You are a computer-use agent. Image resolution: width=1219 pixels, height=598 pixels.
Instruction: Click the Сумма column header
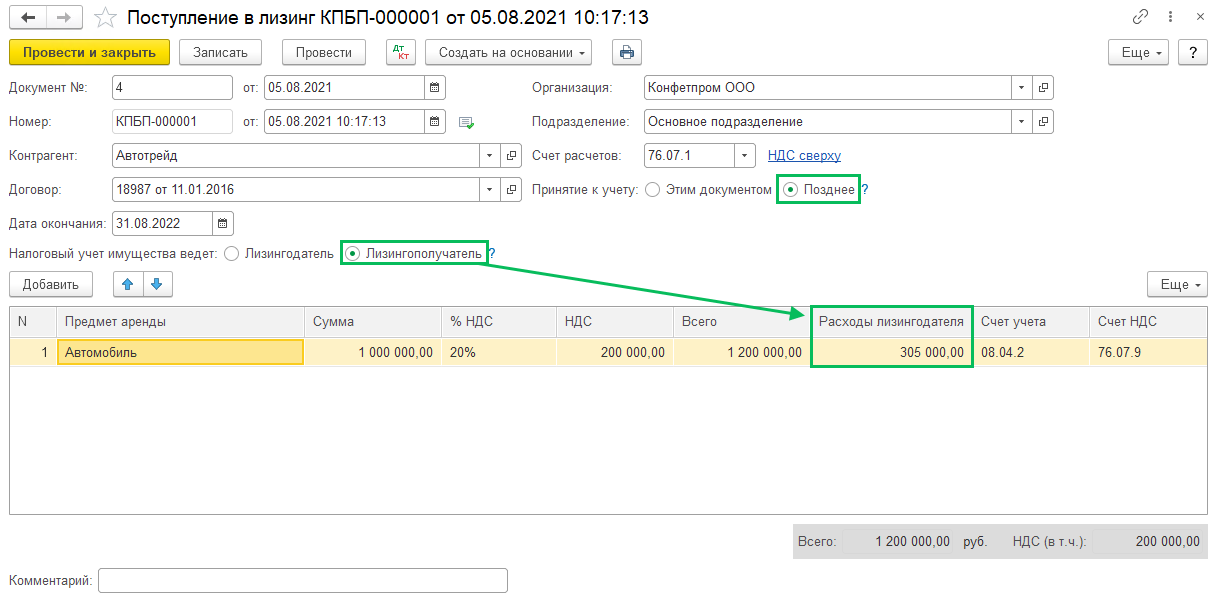373,322
